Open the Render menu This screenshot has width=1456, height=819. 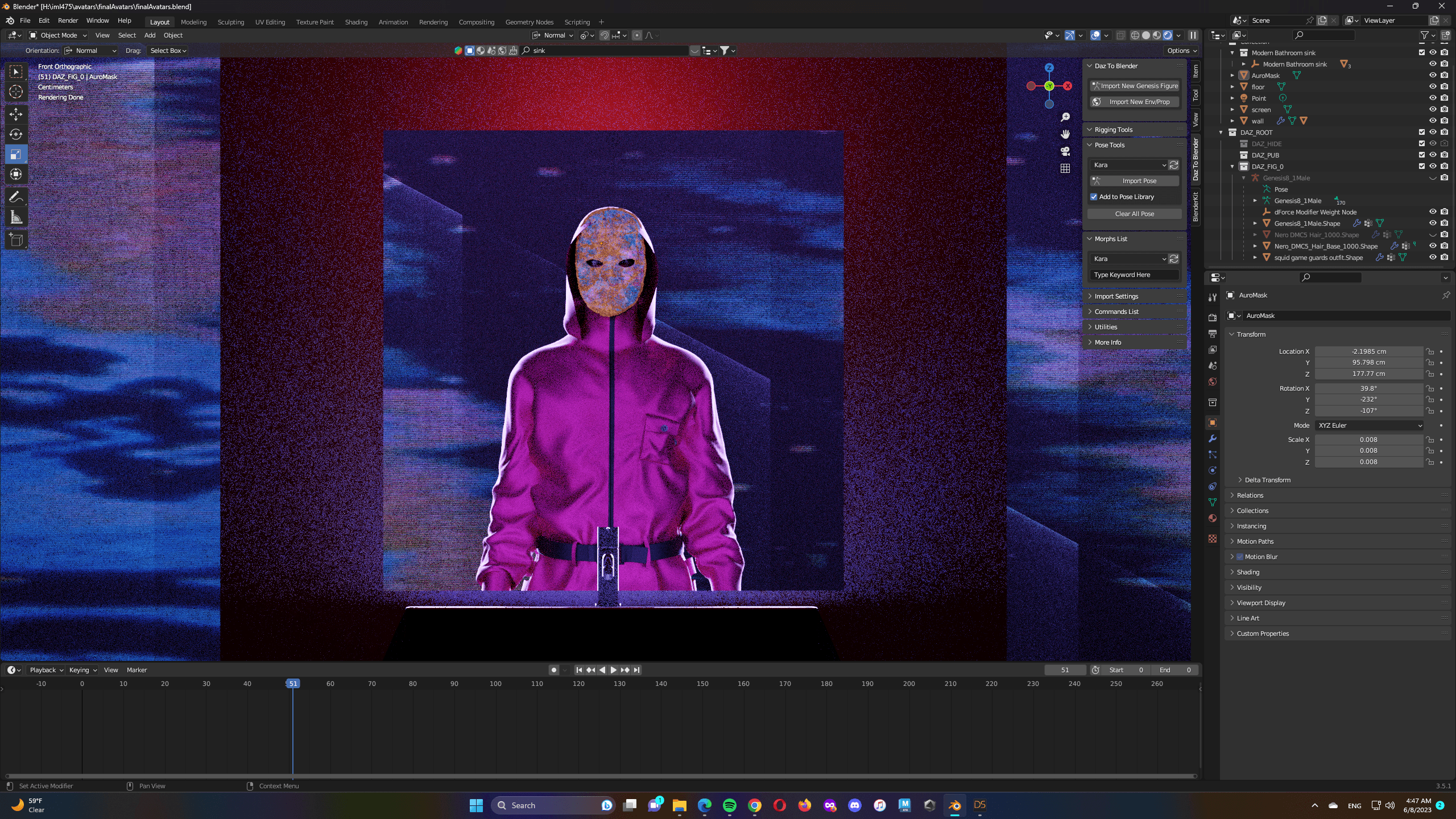tap(68, 20)
